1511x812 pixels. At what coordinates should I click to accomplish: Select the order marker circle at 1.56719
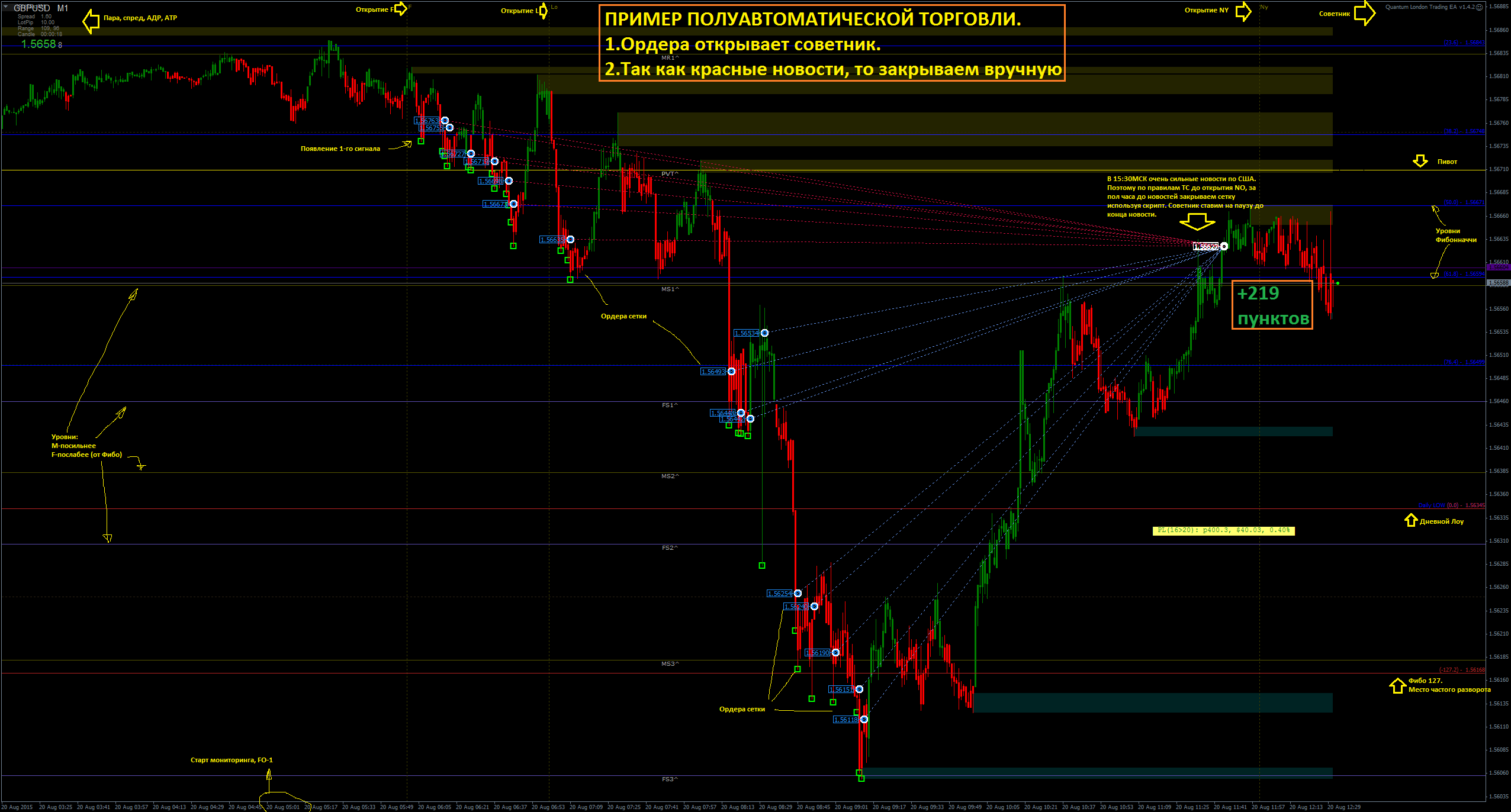[494, 162]
